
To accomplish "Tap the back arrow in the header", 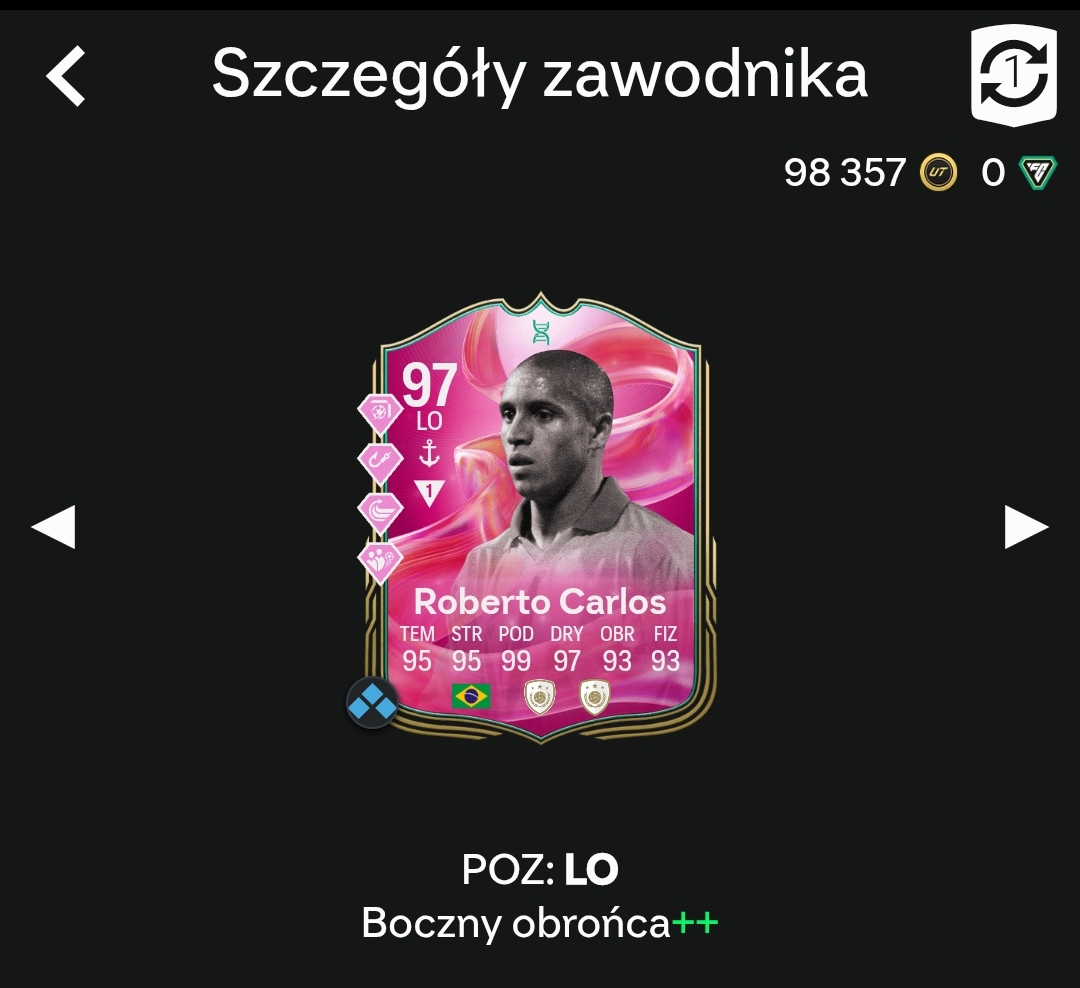I will 65,76.
